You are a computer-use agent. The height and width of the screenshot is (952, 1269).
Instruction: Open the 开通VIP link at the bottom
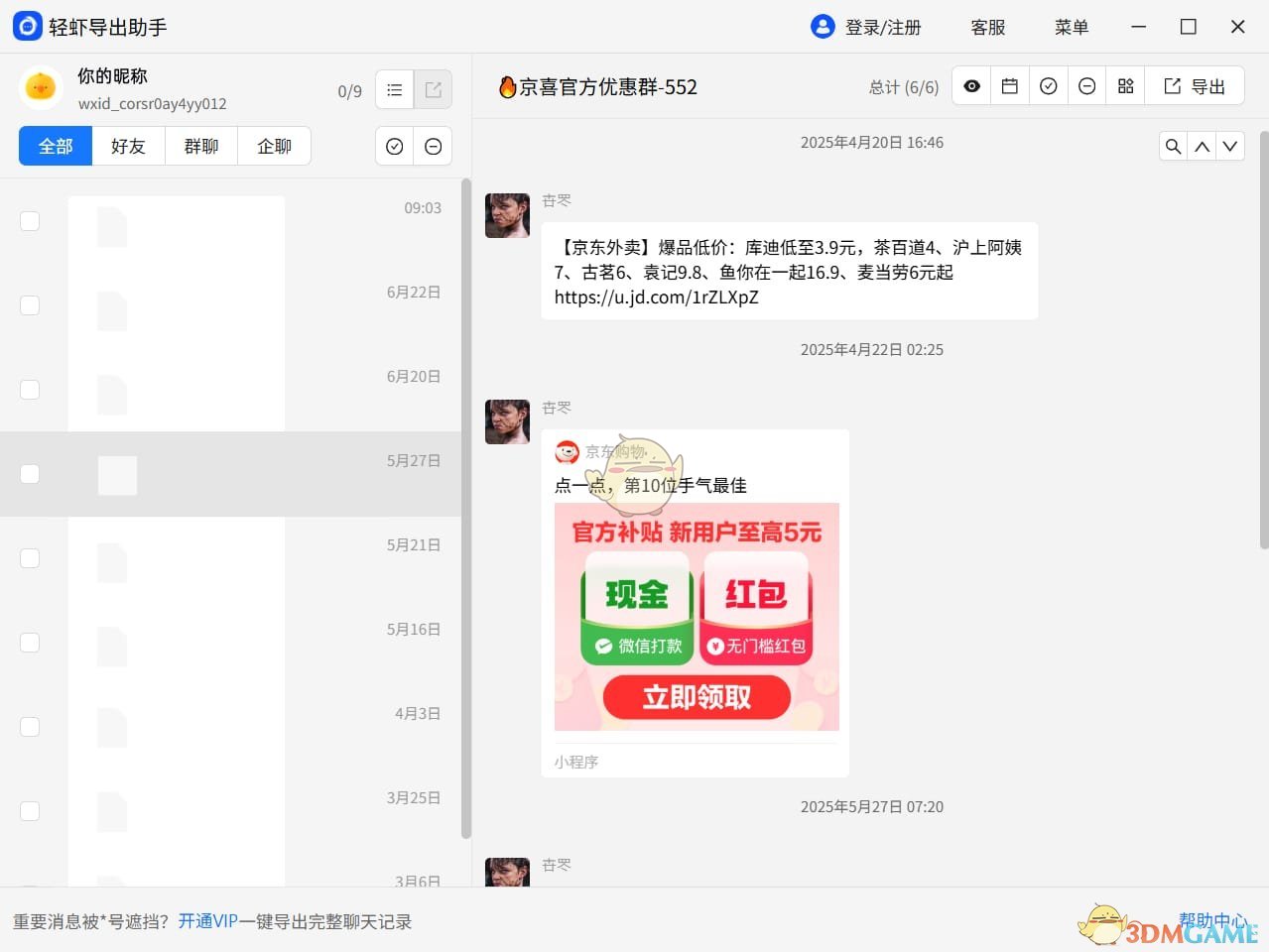point(208,921)
